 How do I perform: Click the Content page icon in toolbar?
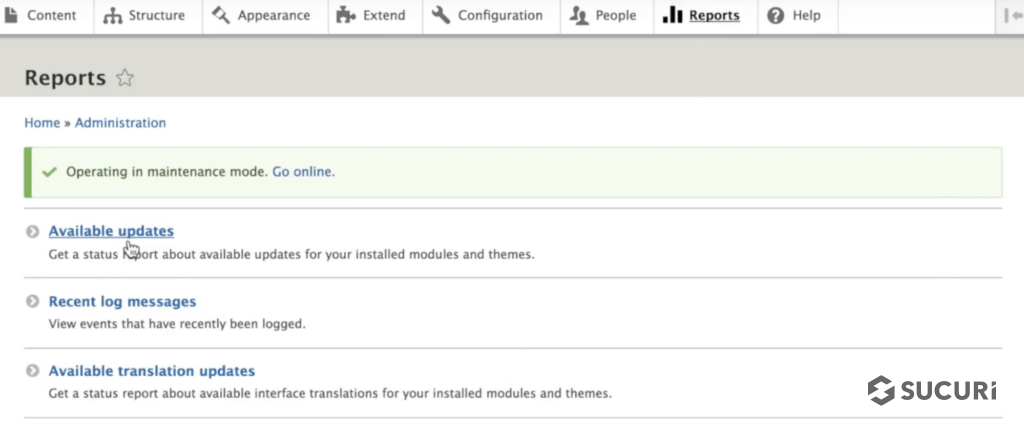(11, 15)
